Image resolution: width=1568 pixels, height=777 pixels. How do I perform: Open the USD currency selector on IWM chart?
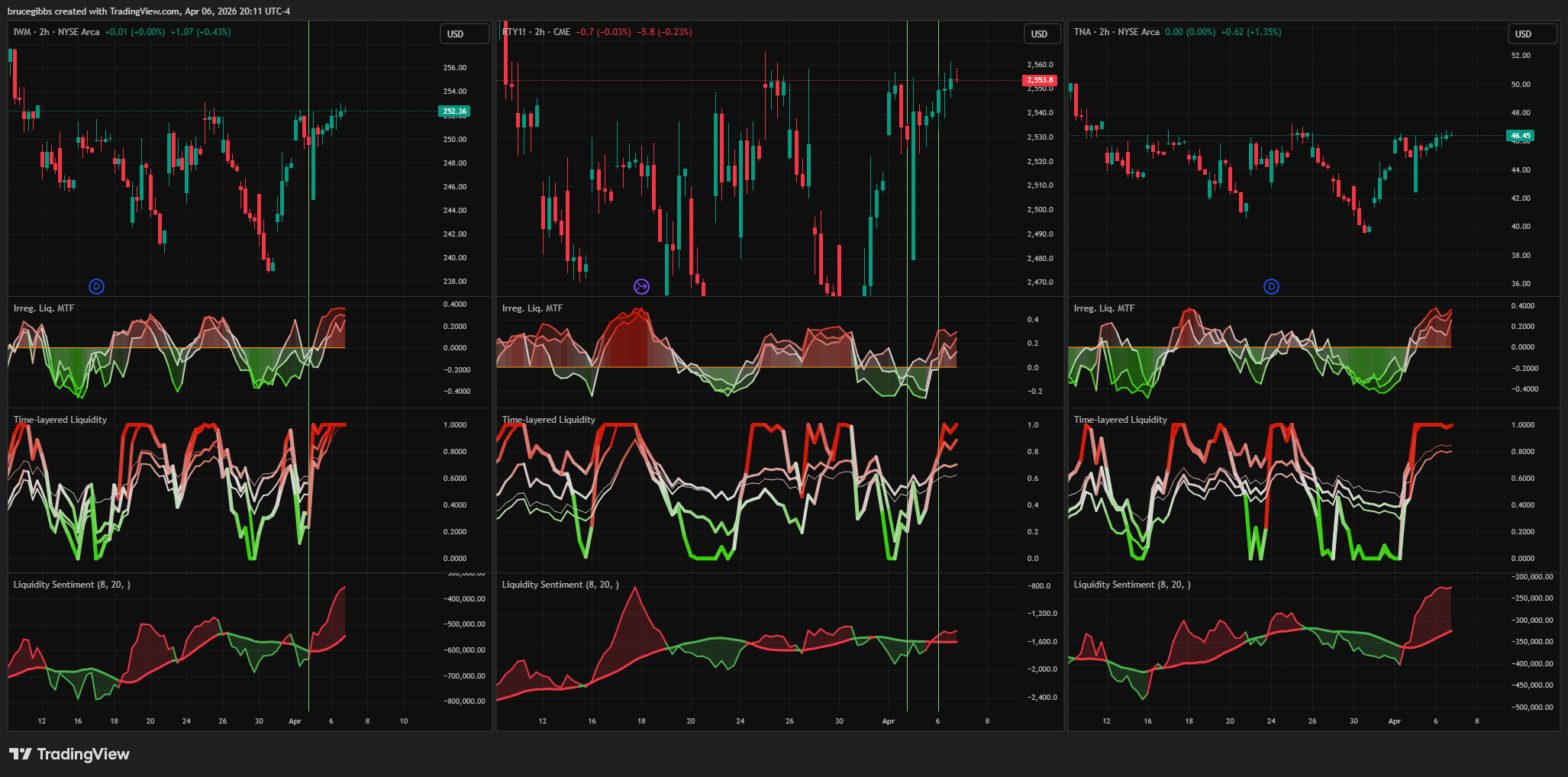(464, 34)
